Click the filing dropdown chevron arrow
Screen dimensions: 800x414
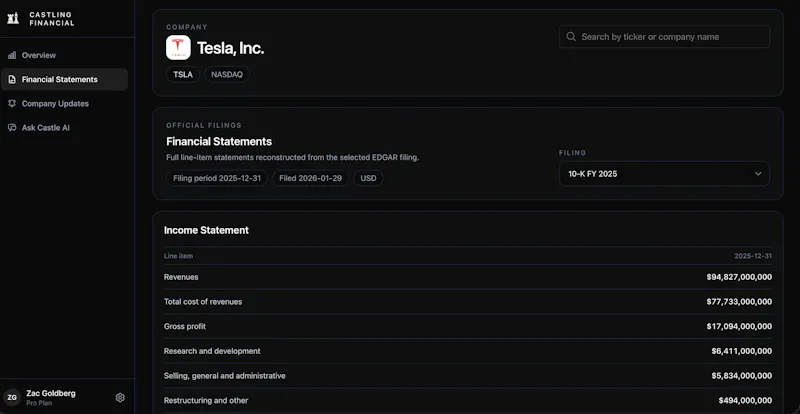758,174
